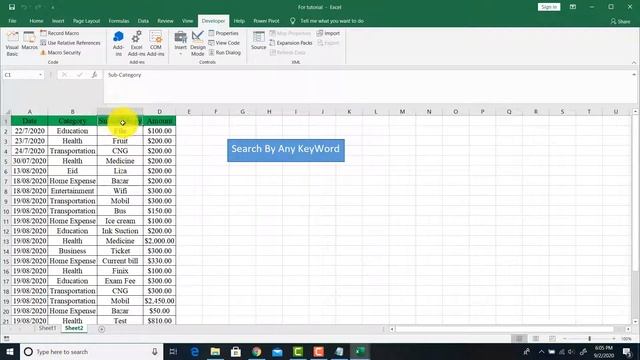Select all cells corner button
Screen dimensions: 640x360
click(6, 111)
